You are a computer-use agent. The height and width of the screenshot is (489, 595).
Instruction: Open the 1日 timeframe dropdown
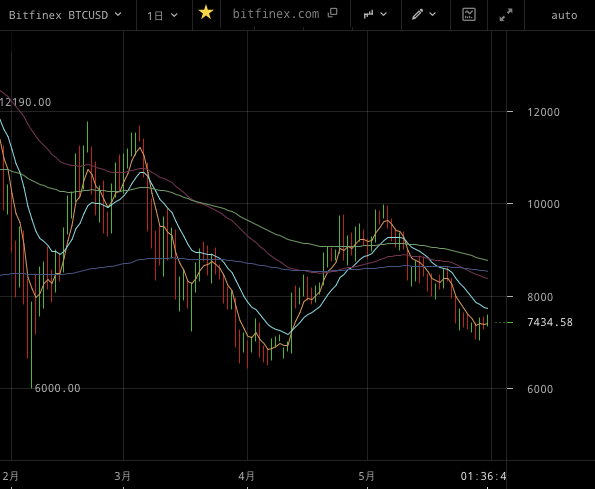[162, 16]
